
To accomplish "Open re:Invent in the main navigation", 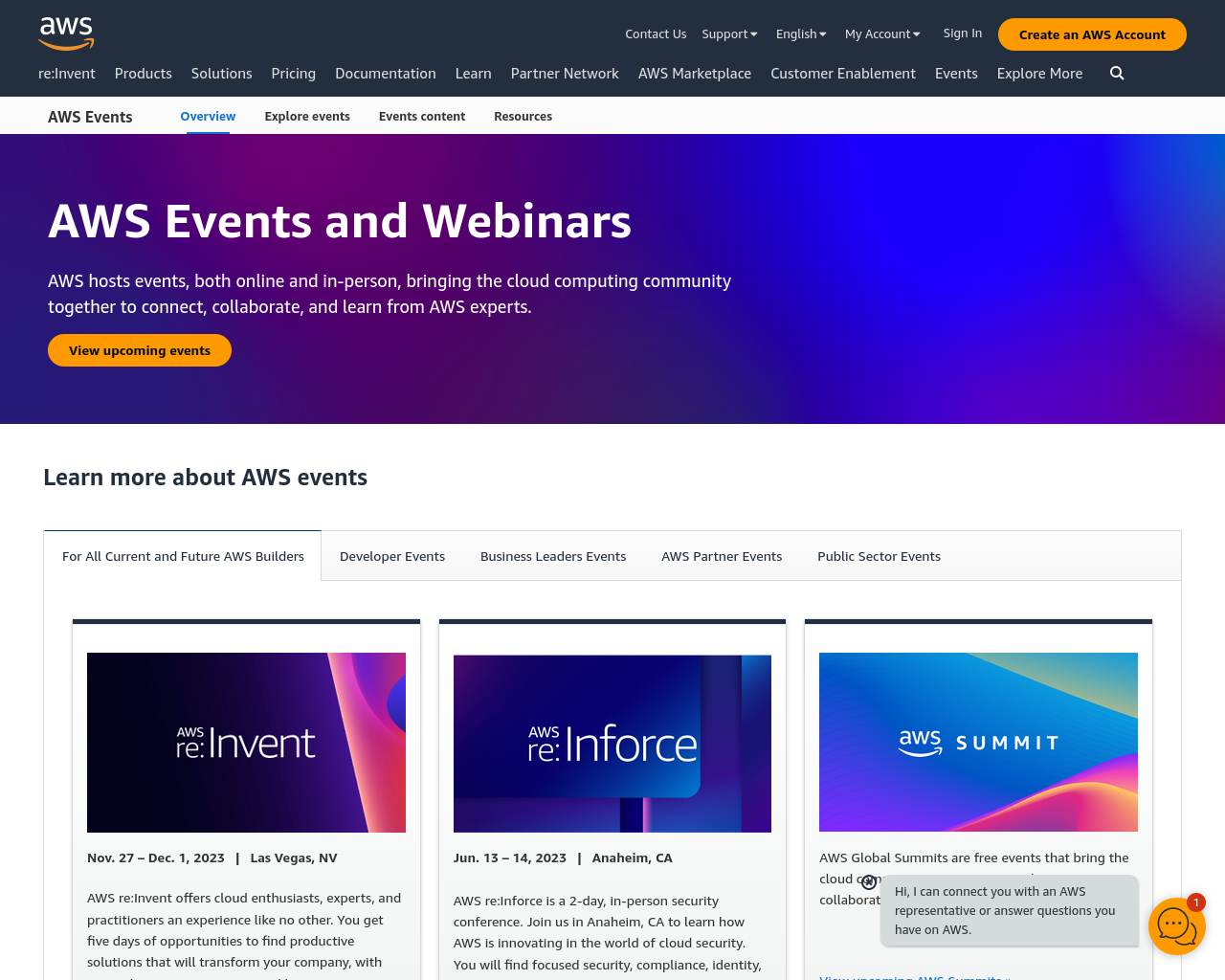I will point(67,74).
